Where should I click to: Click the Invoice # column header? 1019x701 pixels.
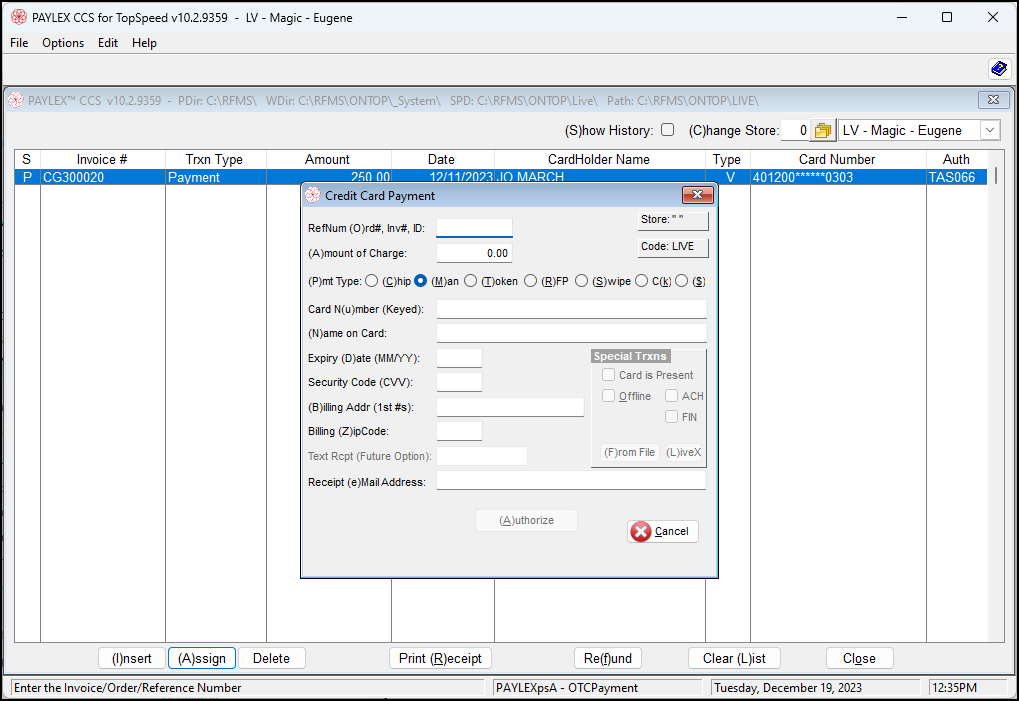pyautogui.click(x=103, y=159)
